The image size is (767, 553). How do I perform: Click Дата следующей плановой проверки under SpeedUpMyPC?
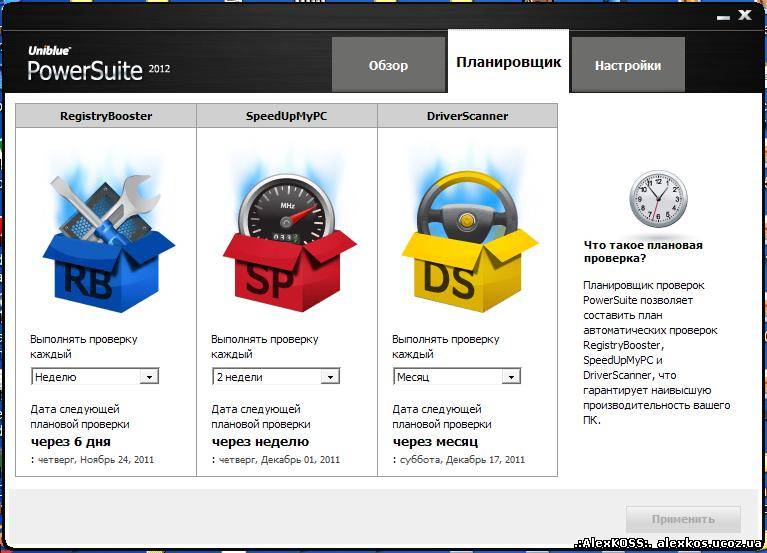point(261,417)
